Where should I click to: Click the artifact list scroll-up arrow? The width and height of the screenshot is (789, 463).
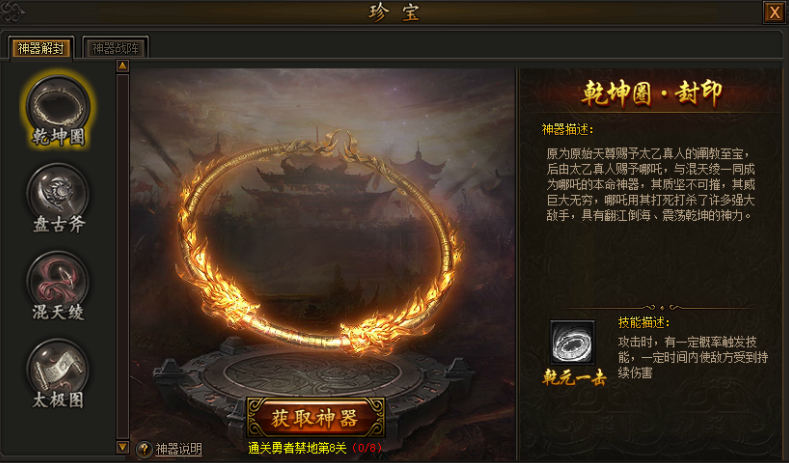pyautogui.click(x=123, y=66)
